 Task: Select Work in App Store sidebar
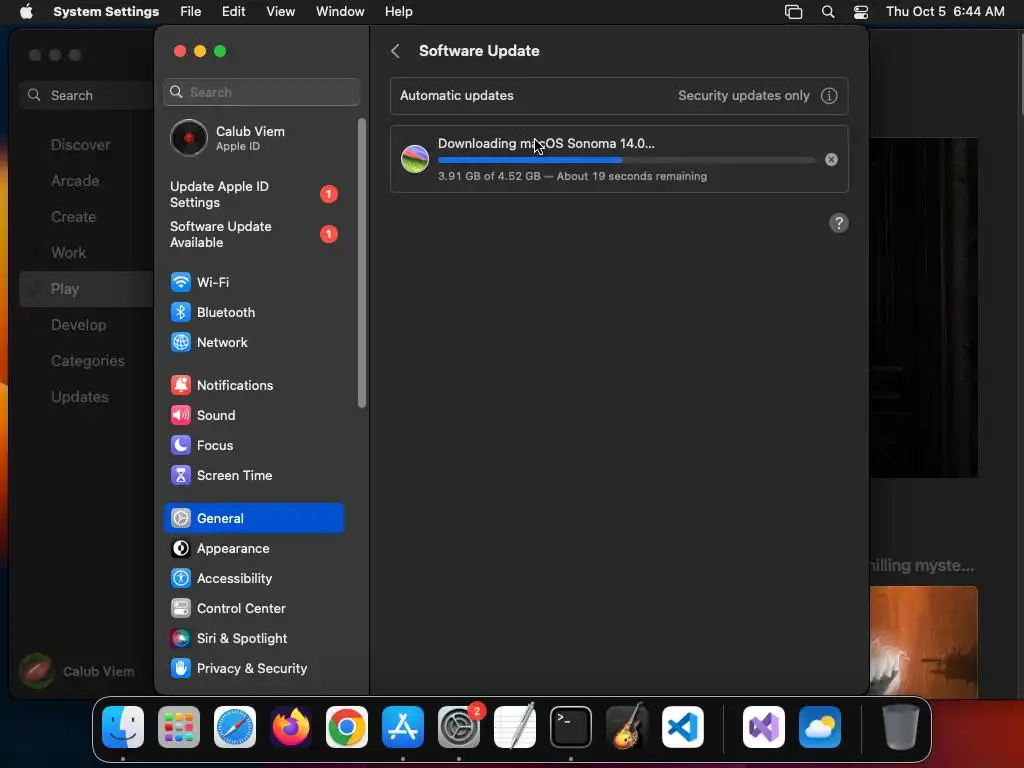point(69,253)
